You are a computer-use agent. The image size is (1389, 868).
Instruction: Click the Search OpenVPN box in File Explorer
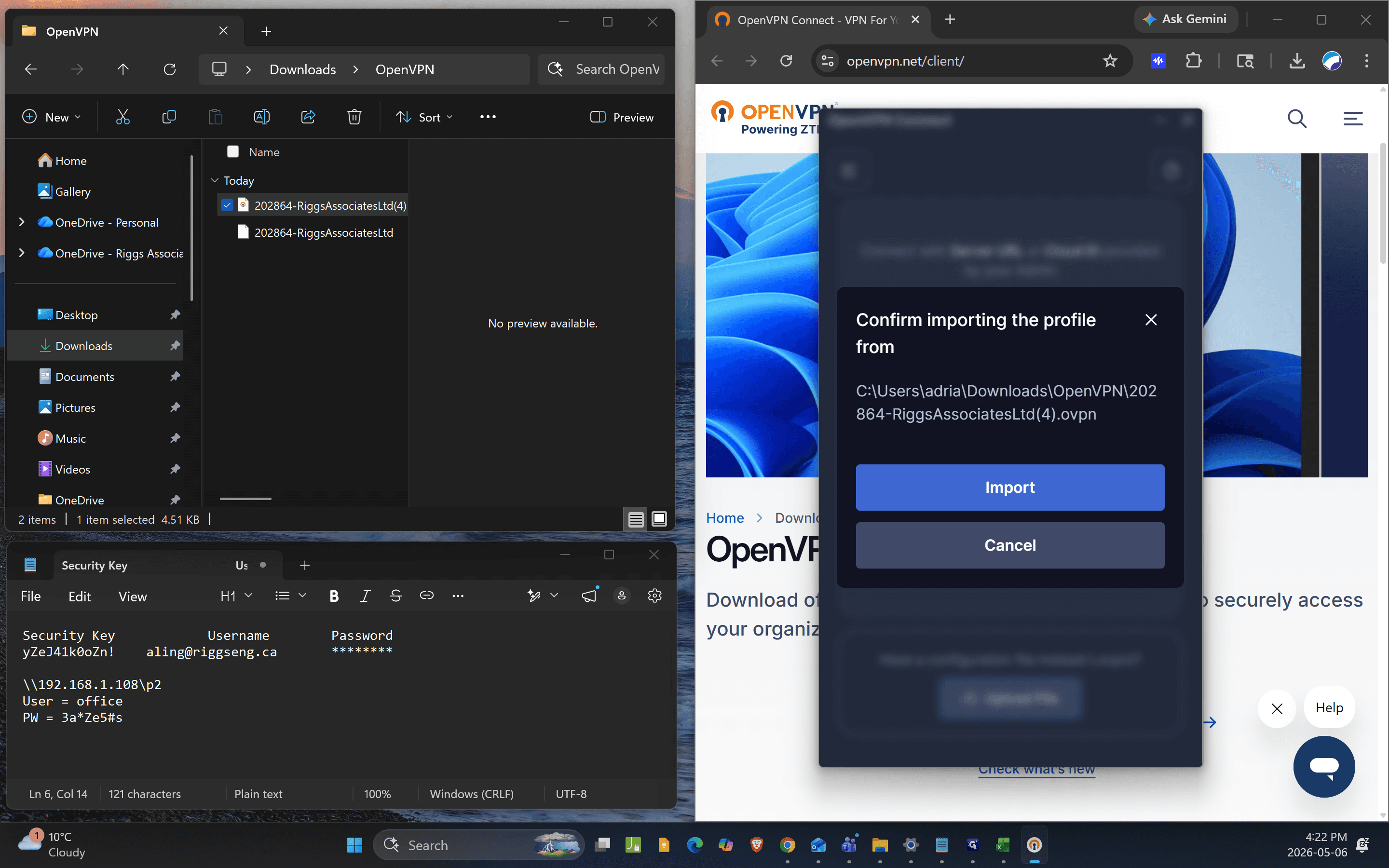(601, 69)
